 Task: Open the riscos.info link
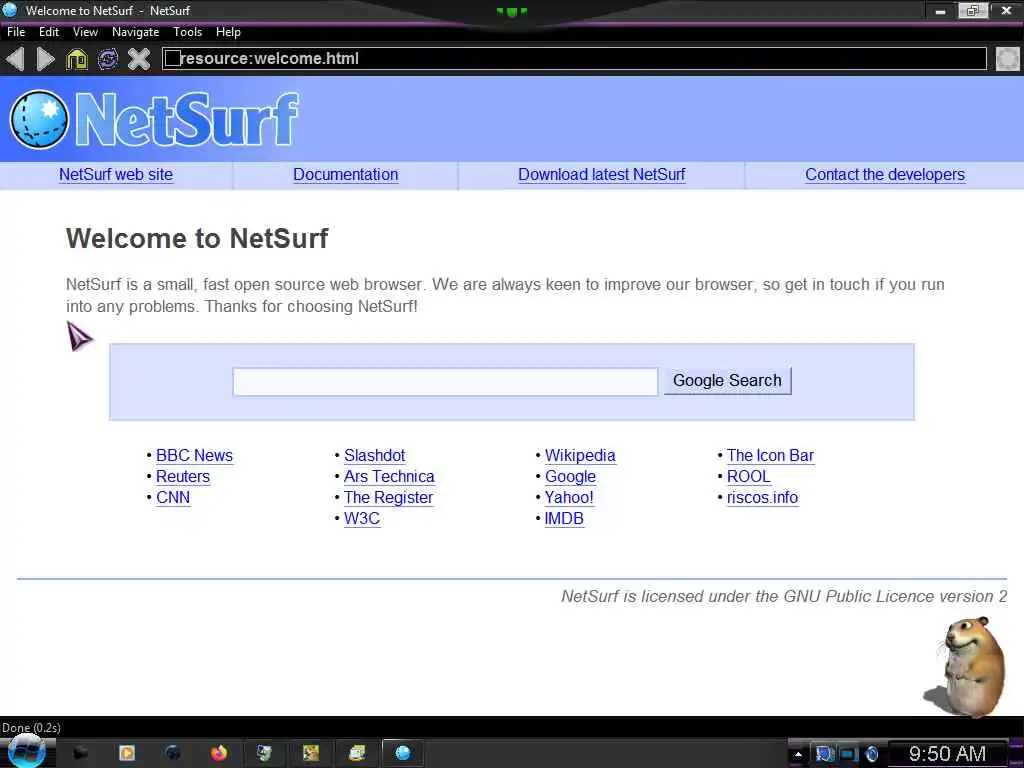(762, 498)
